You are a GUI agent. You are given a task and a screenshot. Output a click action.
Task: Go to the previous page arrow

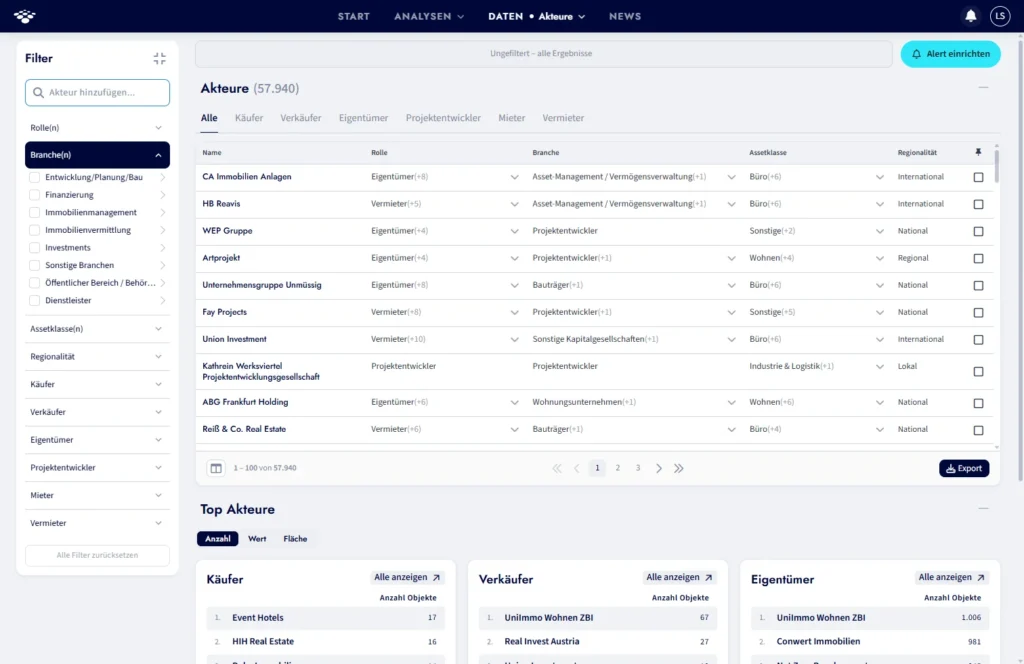(577, 468)
